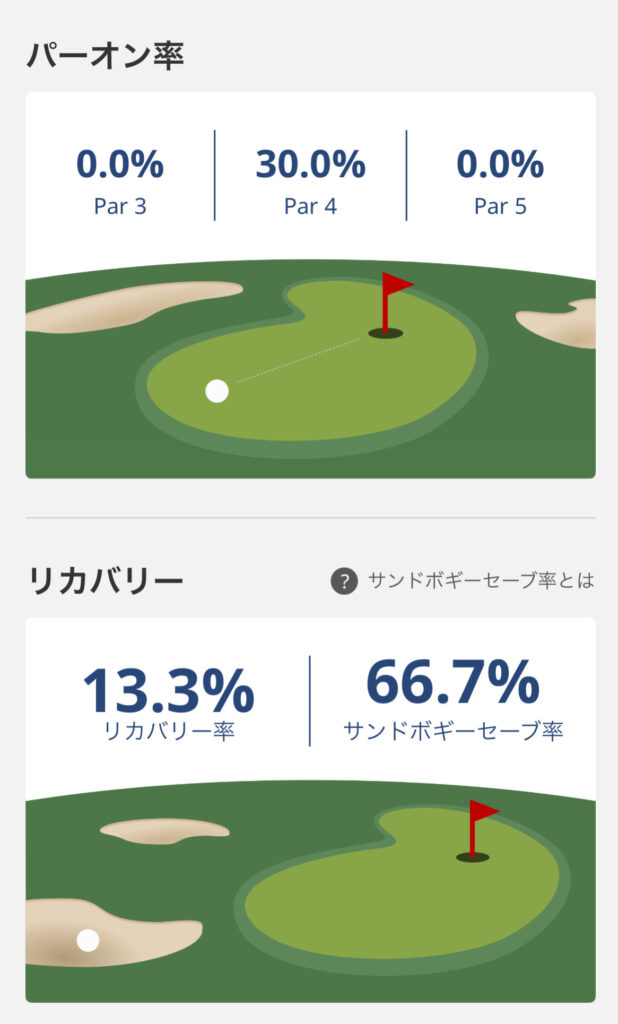Tap the red flag in recovery illustration
Viewport: 618px width, 1024px height.
(482, 814)
